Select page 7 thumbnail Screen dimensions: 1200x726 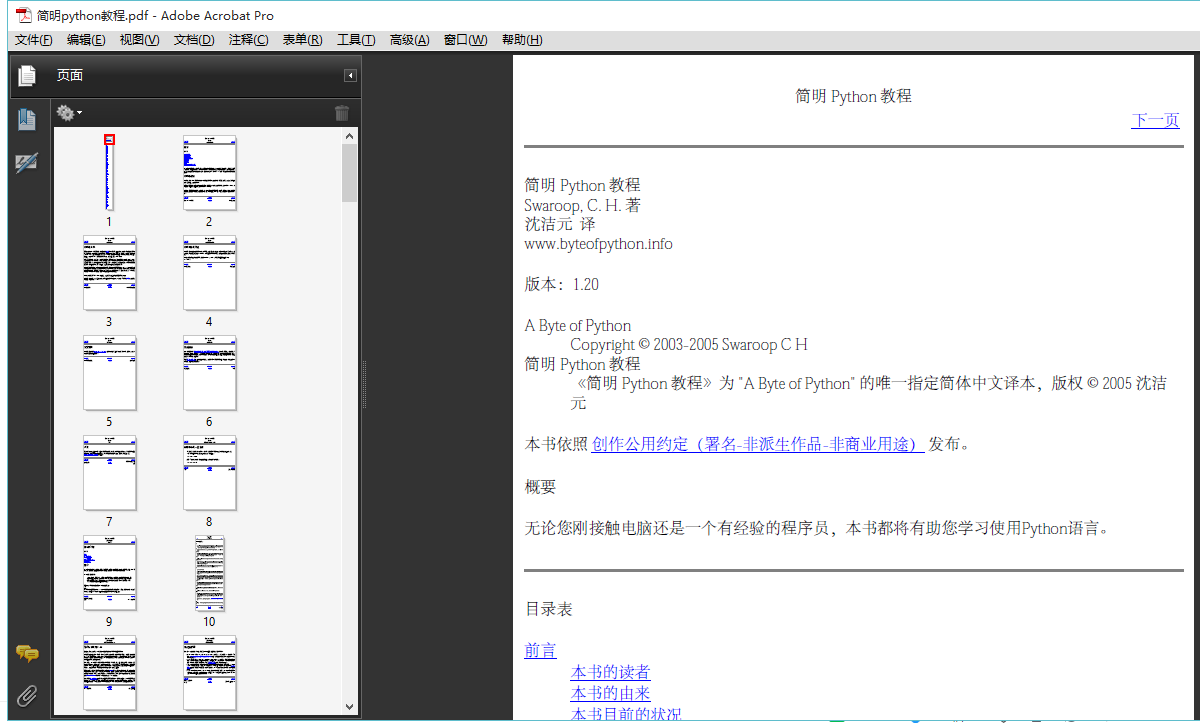click(109, 472)
